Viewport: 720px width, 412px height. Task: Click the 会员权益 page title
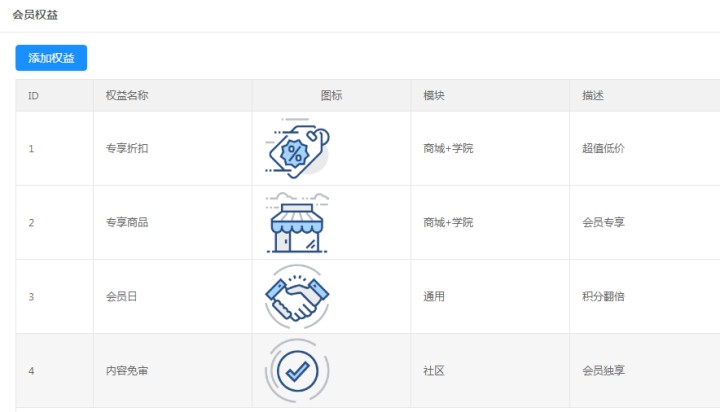coord(35,15)
